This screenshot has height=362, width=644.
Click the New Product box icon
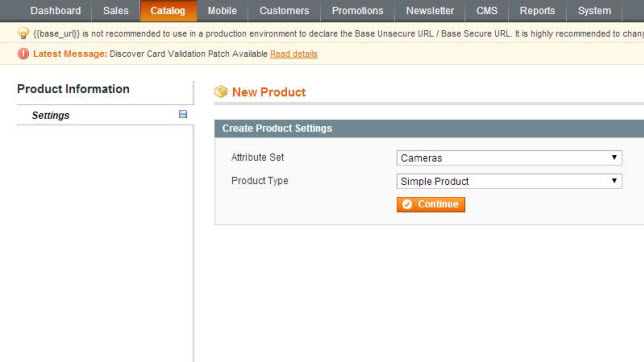point(221,92)
